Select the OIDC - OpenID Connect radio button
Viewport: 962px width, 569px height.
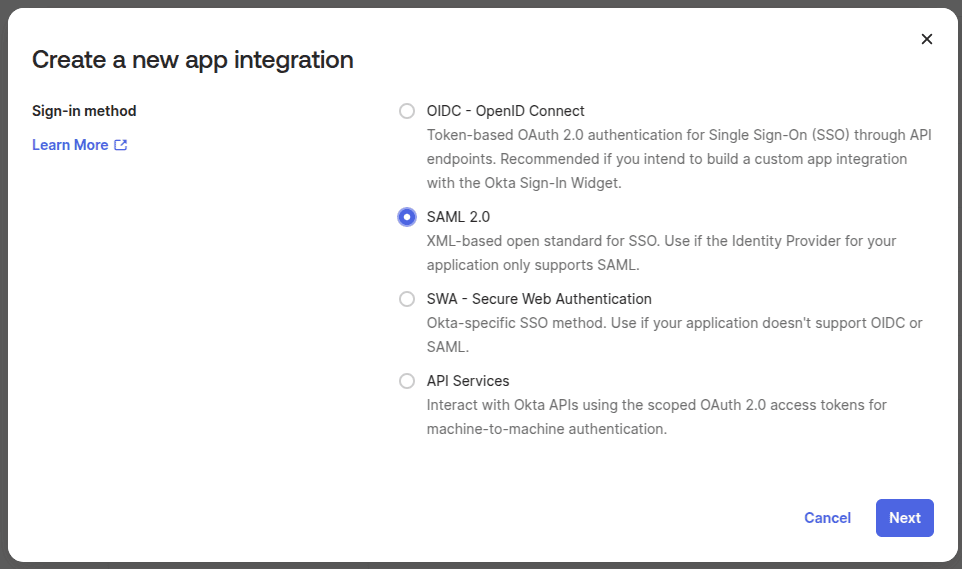[407, 111]
